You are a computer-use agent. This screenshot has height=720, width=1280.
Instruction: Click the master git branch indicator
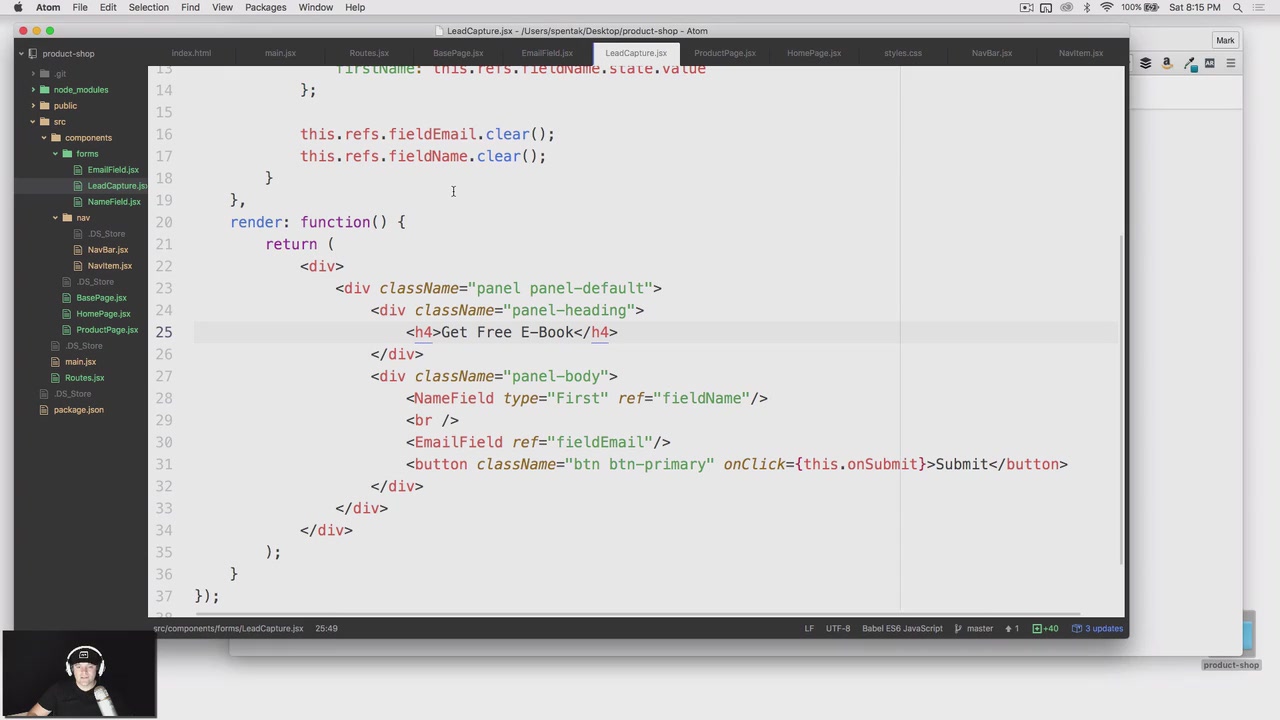974,629
